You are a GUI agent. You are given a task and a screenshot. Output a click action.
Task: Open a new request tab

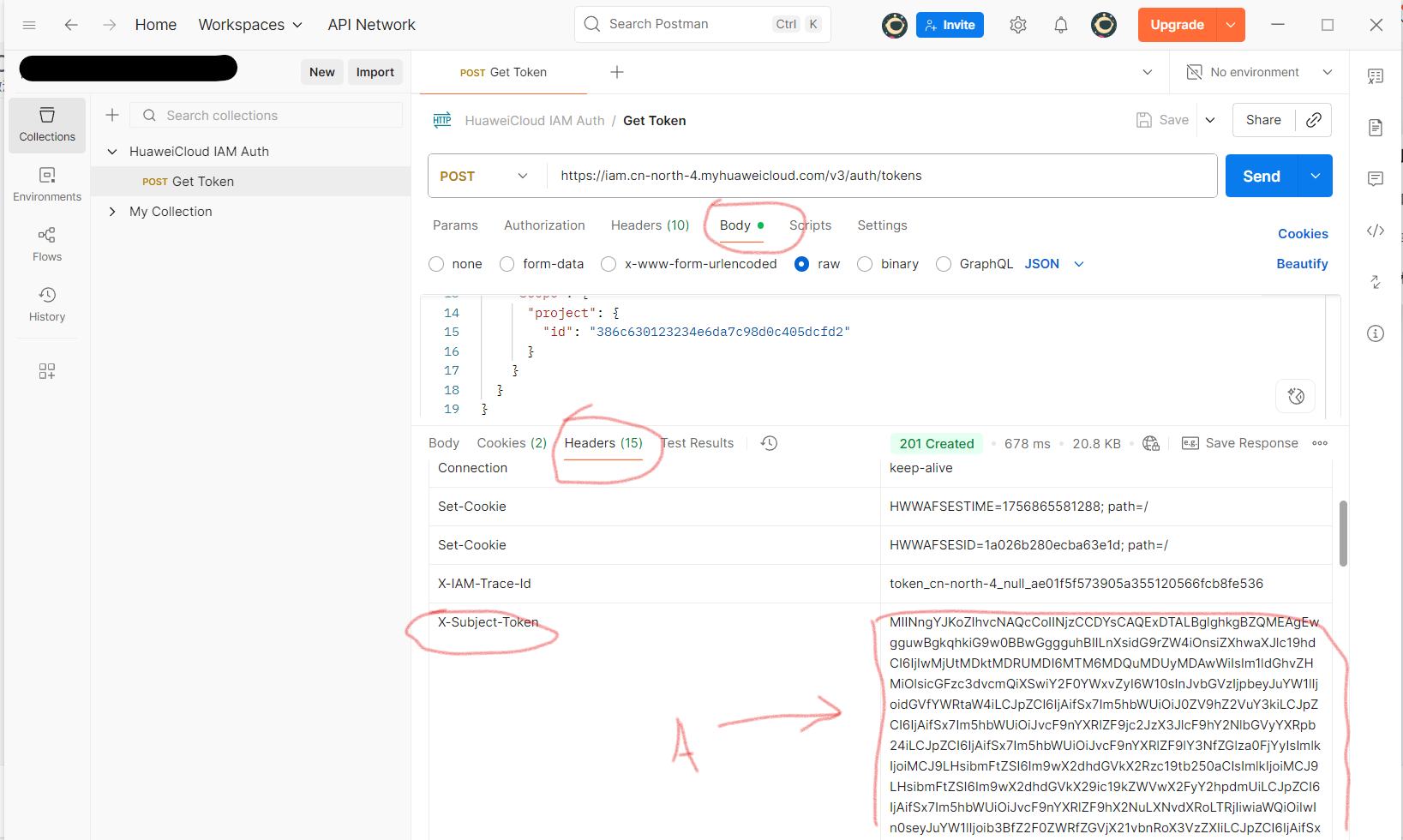coord(617,72)
